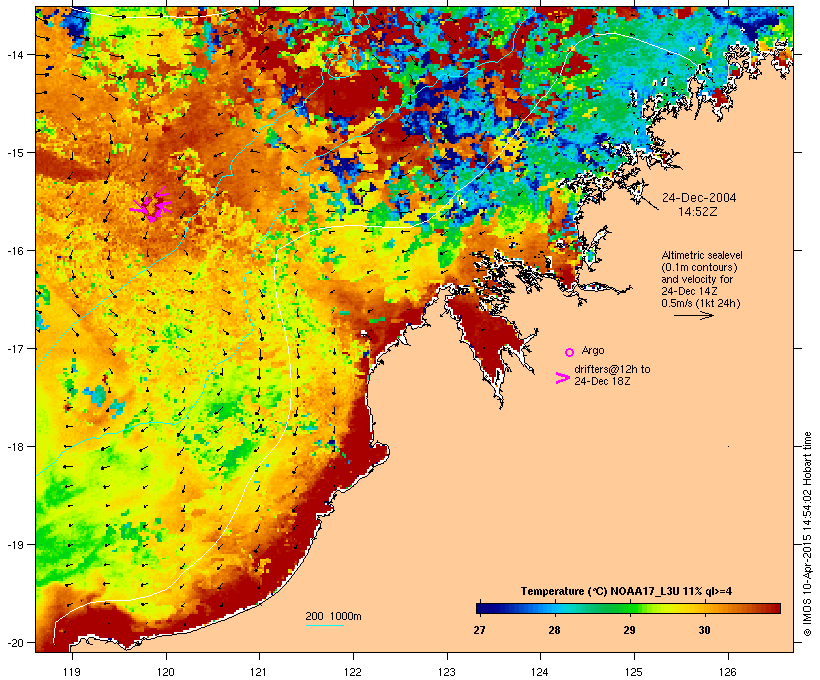Click the cyan 200m isobath legend line

click(x=324, y=625)
